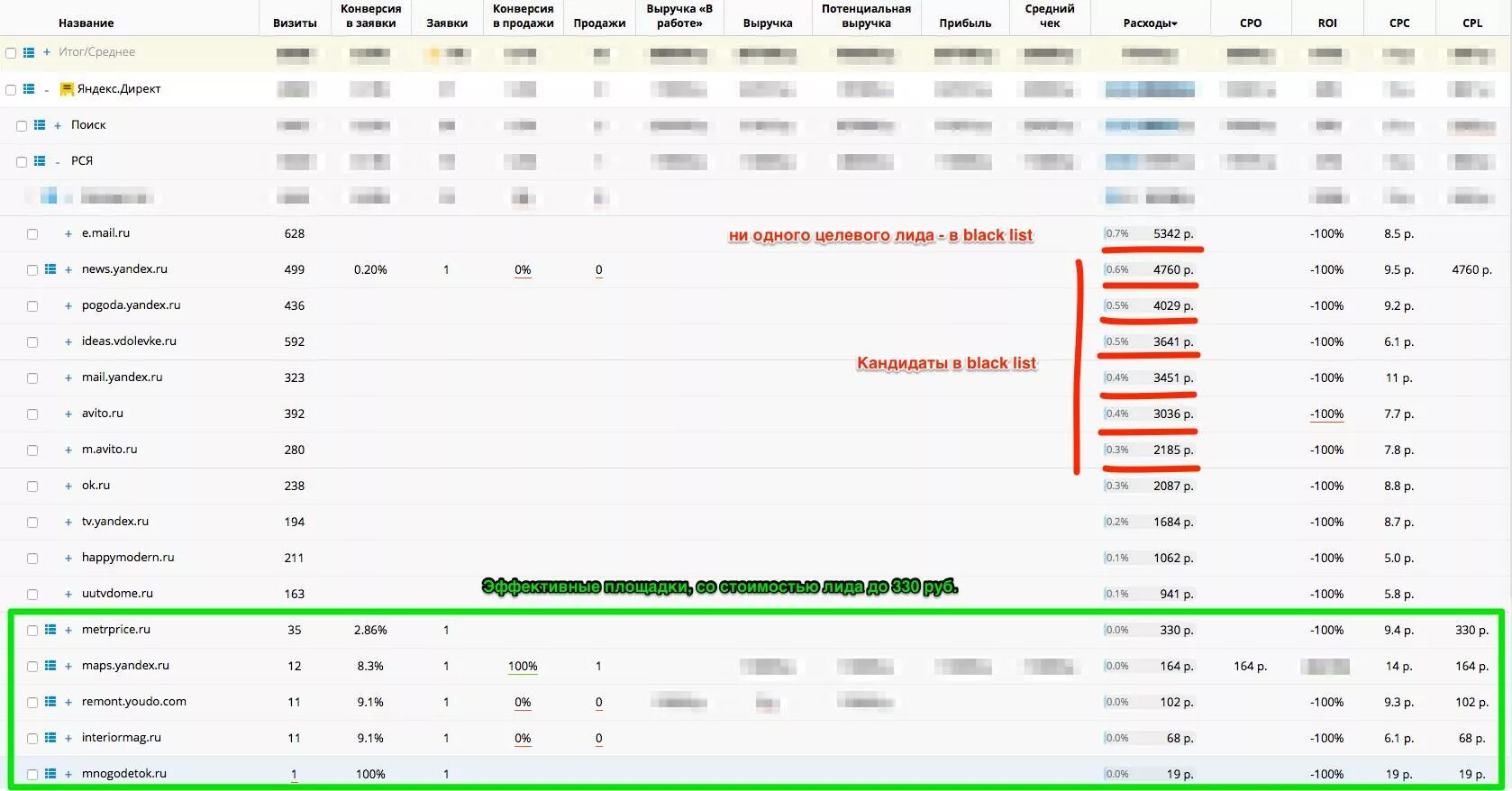Click the CPC column header
The height and width of the screenshot is (791, 1512).
pos(1399,23)
